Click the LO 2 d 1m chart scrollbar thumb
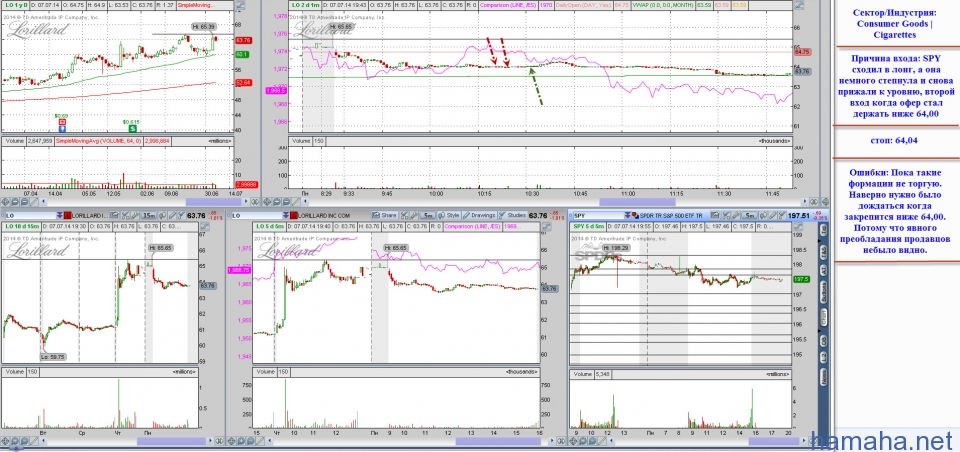Screen dimensions: 960x452 637,202
